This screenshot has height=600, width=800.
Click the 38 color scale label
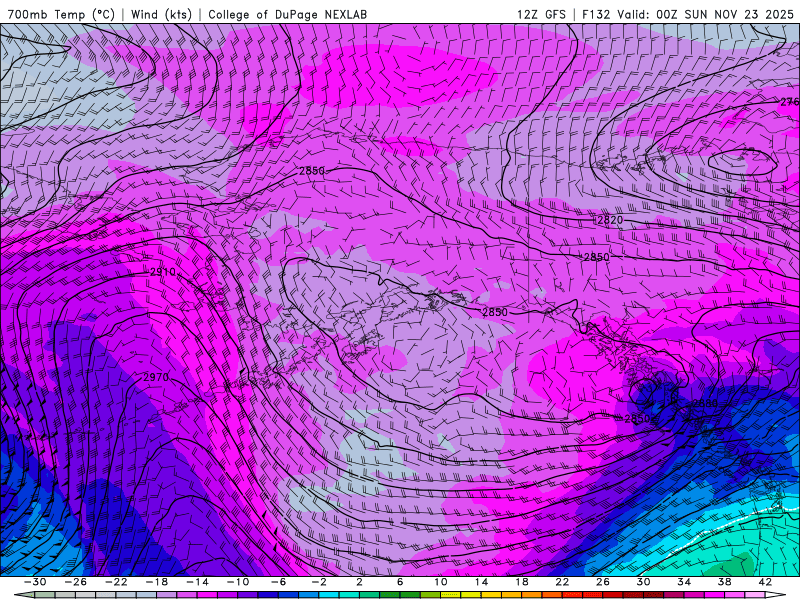point(724,582)
